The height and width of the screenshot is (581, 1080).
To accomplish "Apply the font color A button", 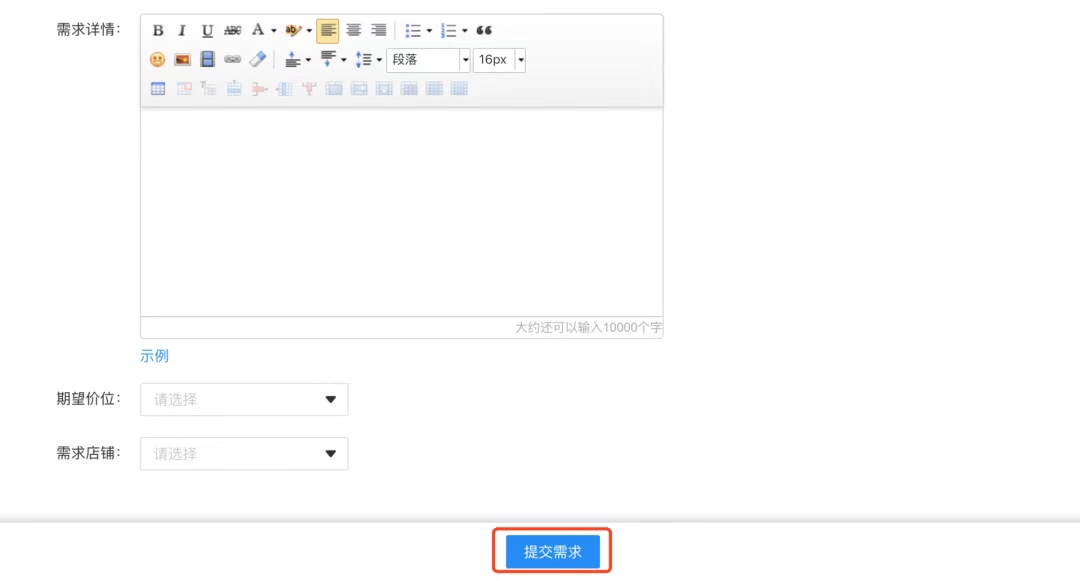I will 258,30.
